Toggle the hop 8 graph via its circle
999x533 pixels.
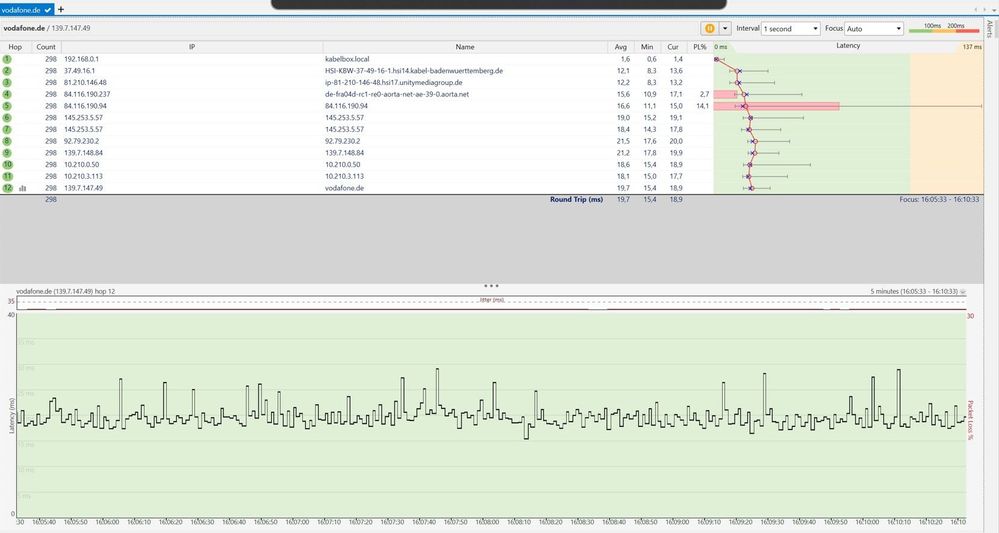point(7,141)
